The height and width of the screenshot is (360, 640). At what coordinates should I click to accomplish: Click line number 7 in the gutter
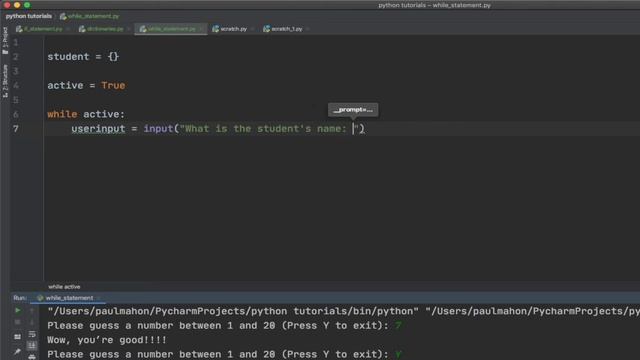(16, 129)
